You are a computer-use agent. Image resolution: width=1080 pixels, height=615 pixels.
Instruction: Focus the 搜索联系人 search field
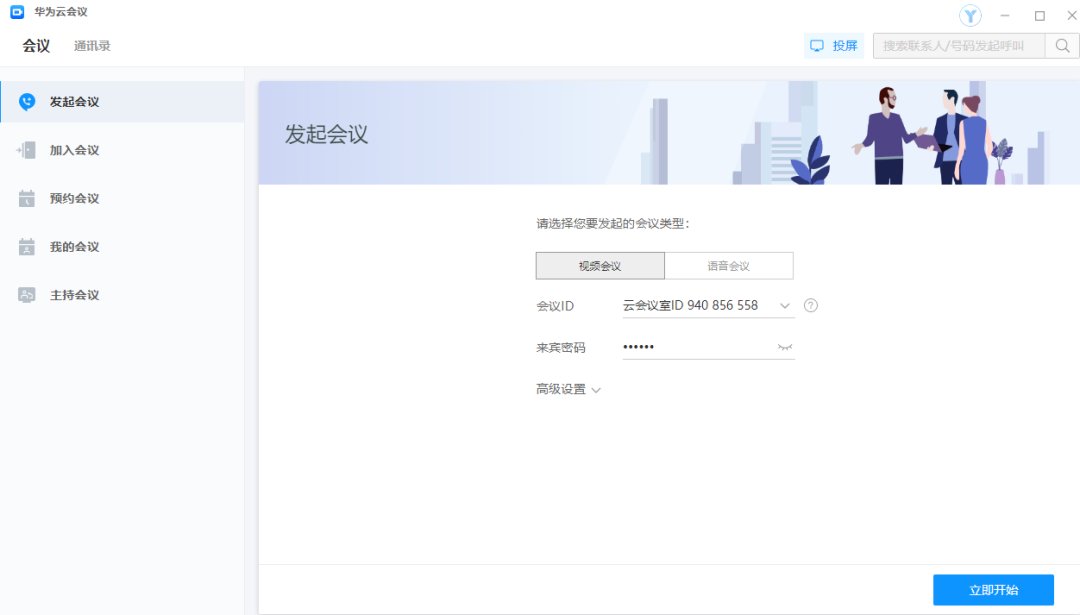pos(959,46)
